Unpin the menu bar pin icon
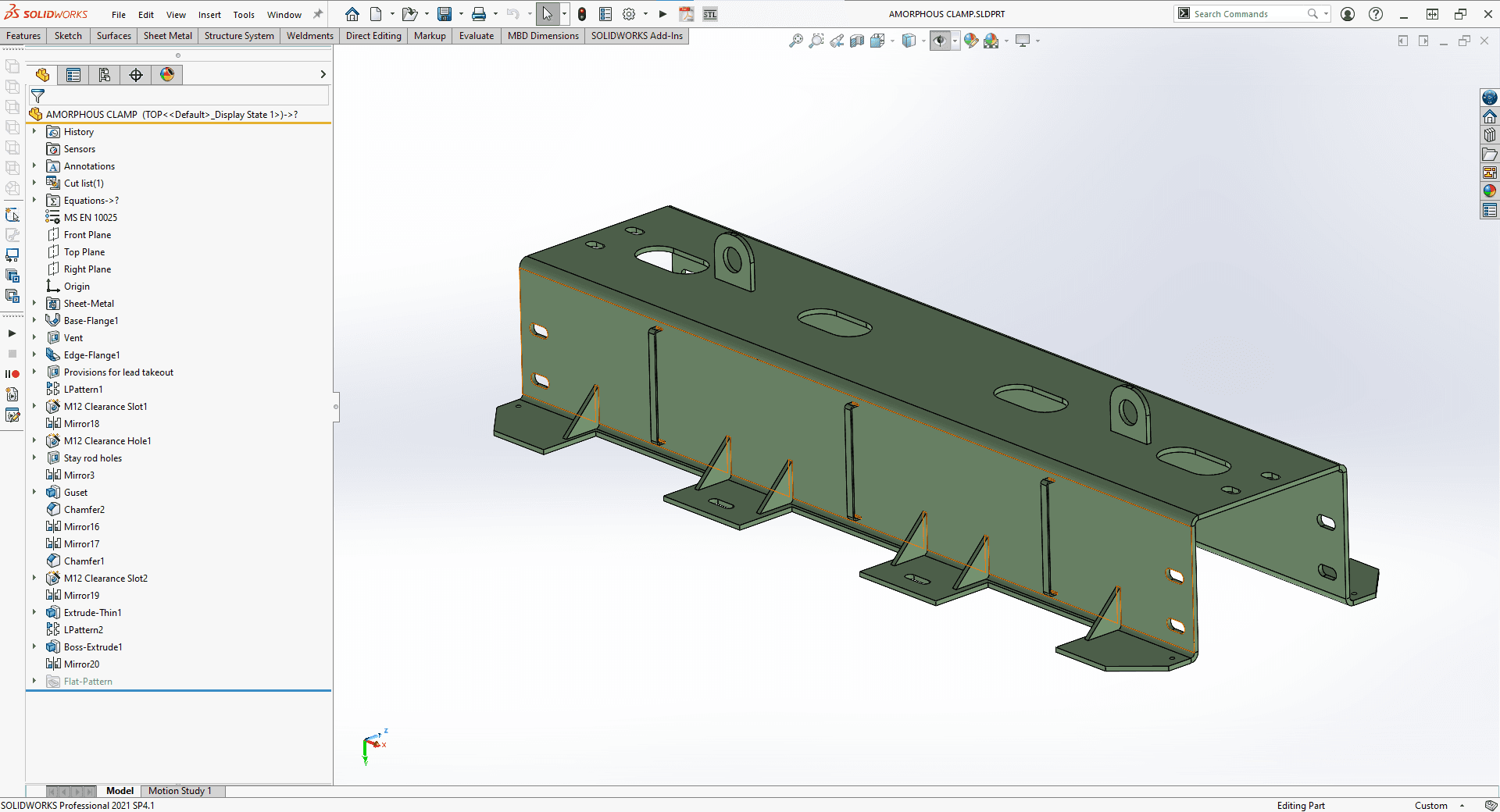 318,13
